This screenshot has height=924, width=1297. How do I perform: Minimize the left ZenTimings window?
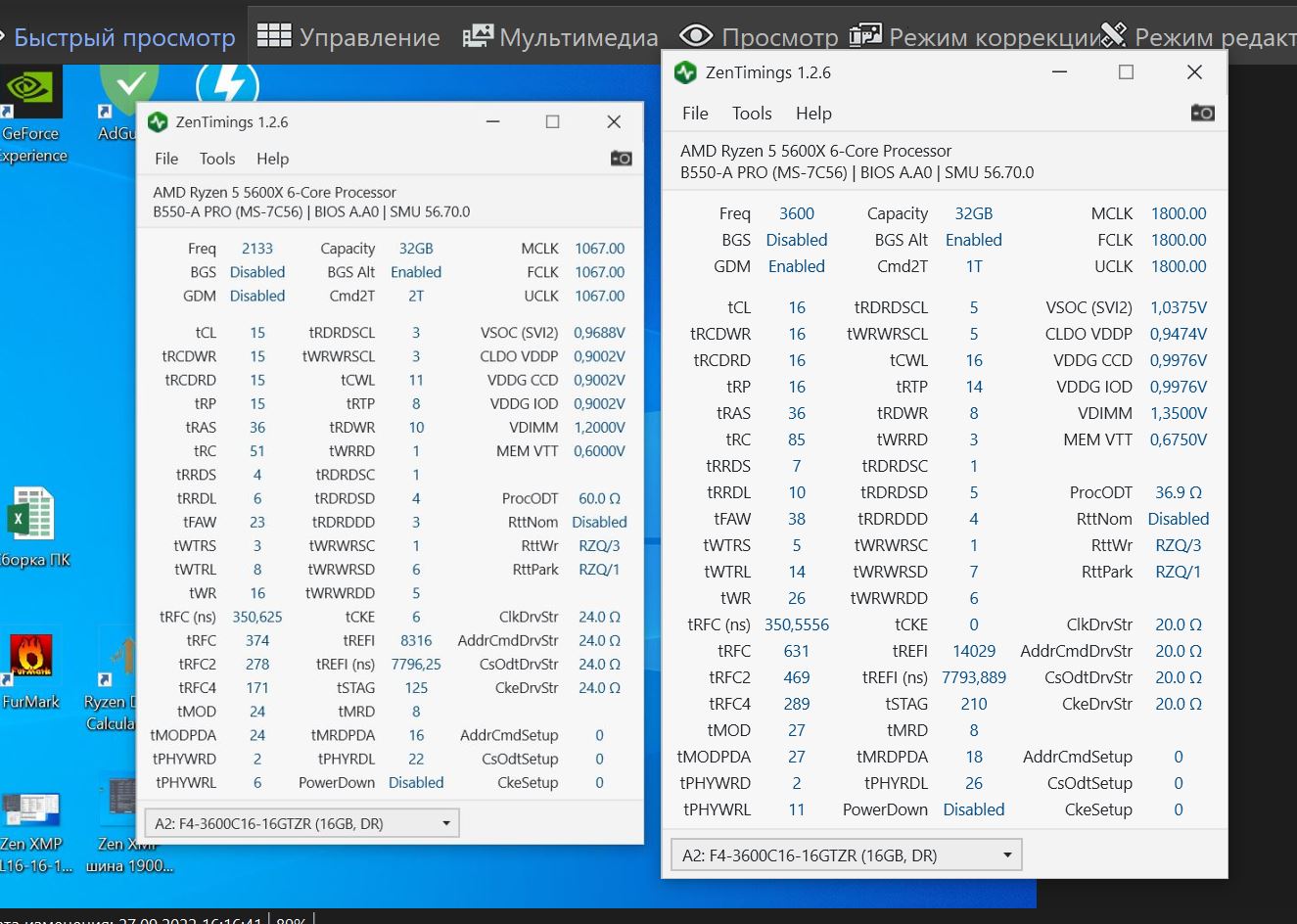pyautogui.click(x=493, y=122)
